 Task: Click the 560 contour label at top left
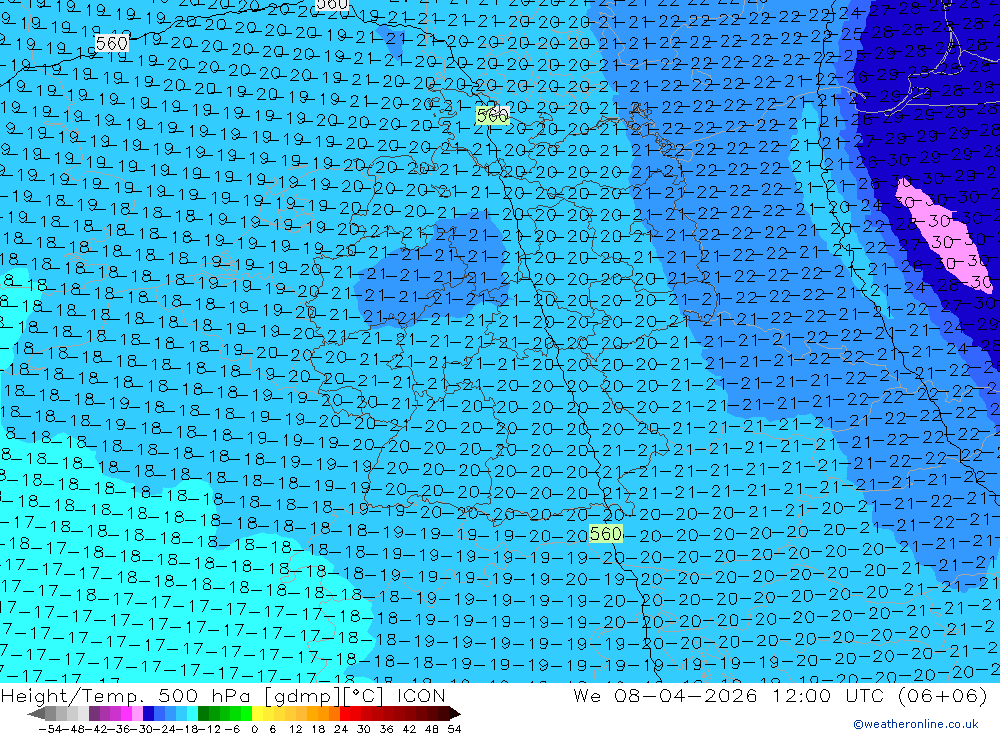112,43
